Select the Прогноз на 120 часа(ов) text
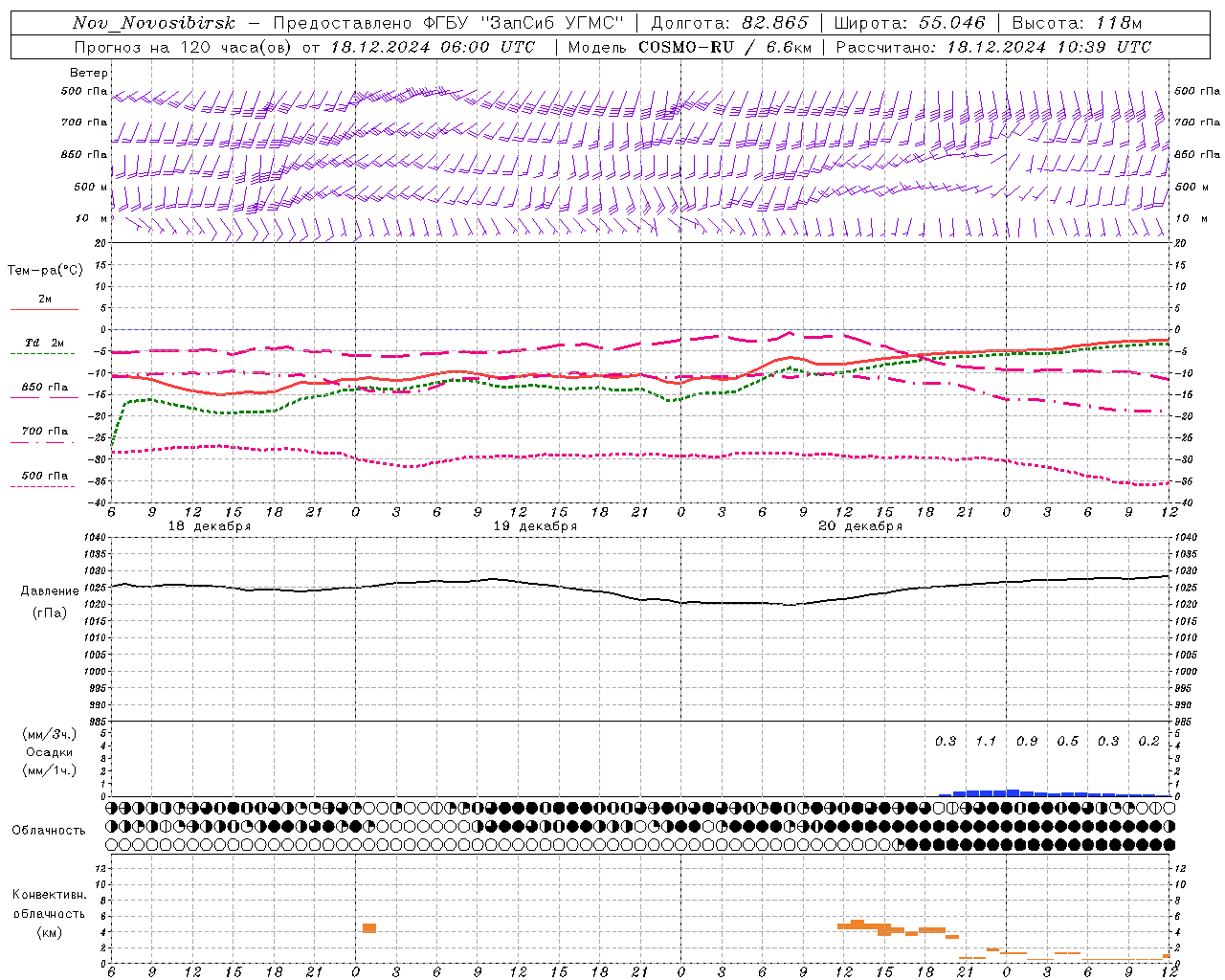 [x=182, y=47]
